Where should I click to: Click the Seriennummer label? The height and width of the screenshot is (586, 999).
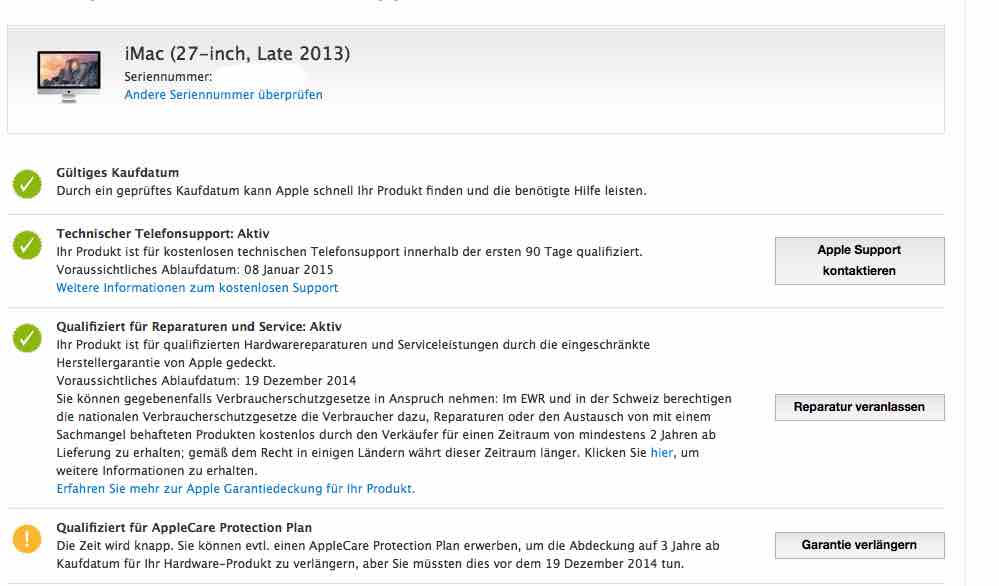point(168,77)
